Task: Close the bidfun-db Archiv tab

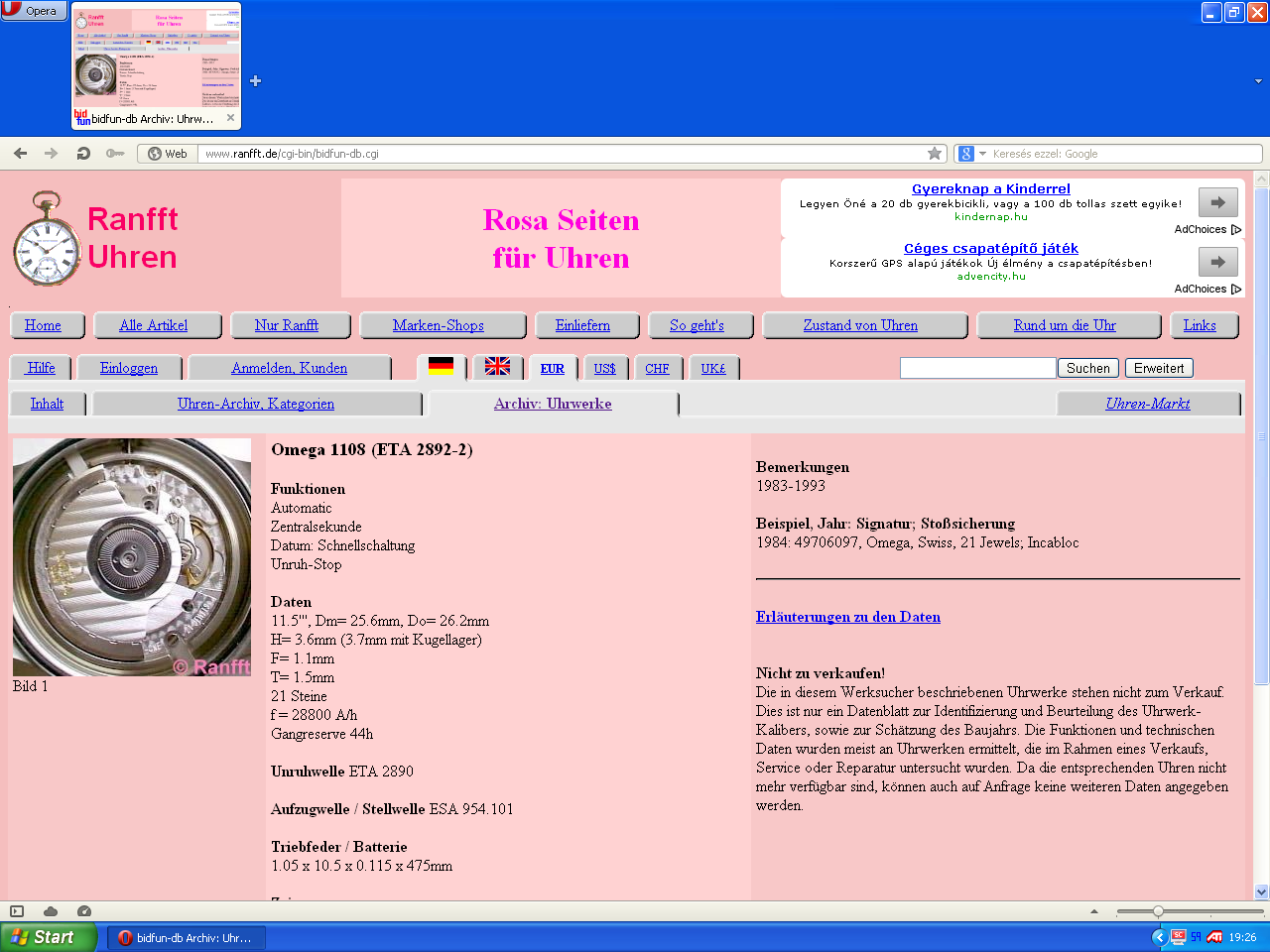Action: [231, 118]
